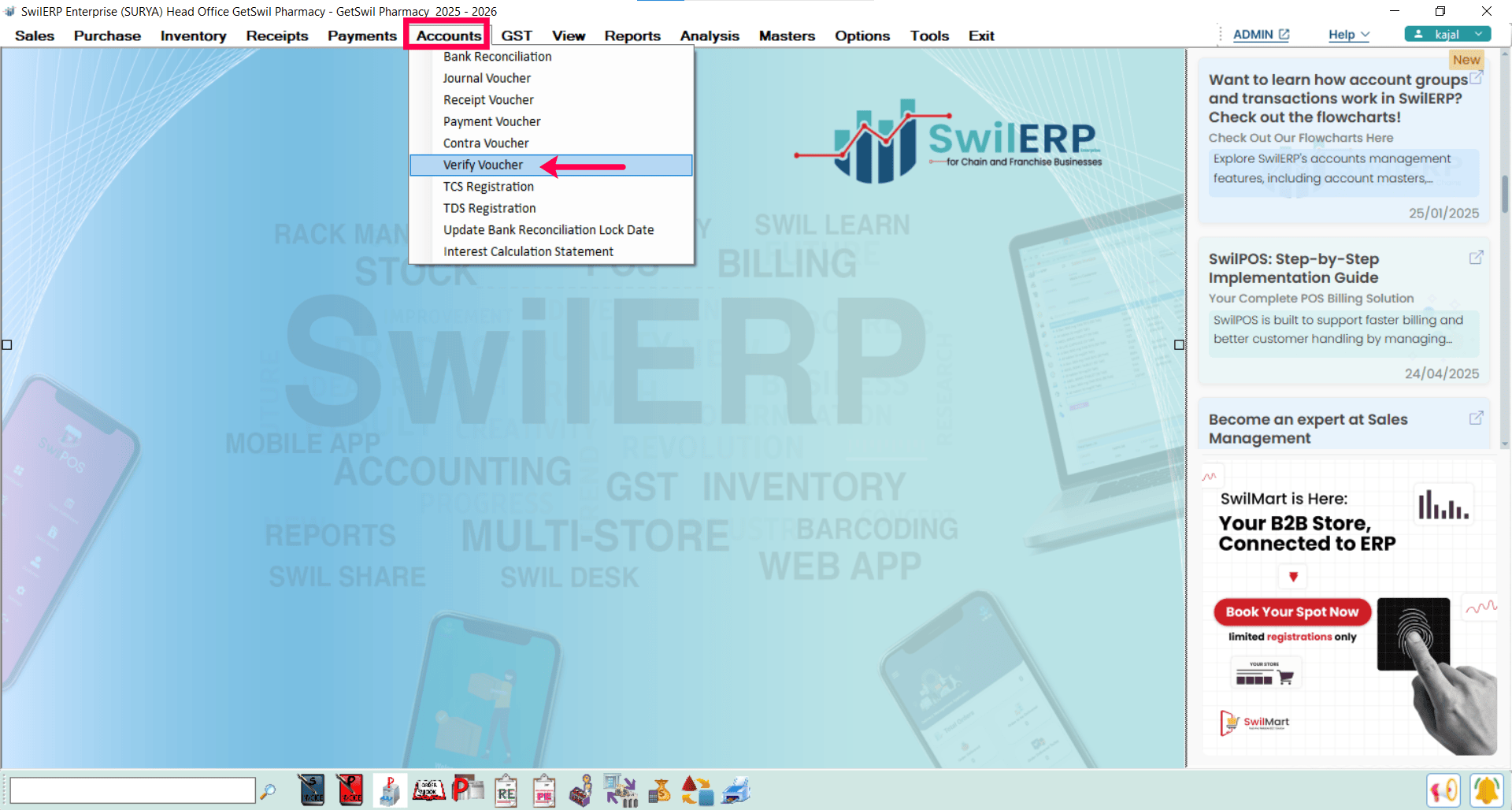Select Payment Voucher menu entry
The image size is (1512, 810).
pyautogui.click(x=551, y=121)
